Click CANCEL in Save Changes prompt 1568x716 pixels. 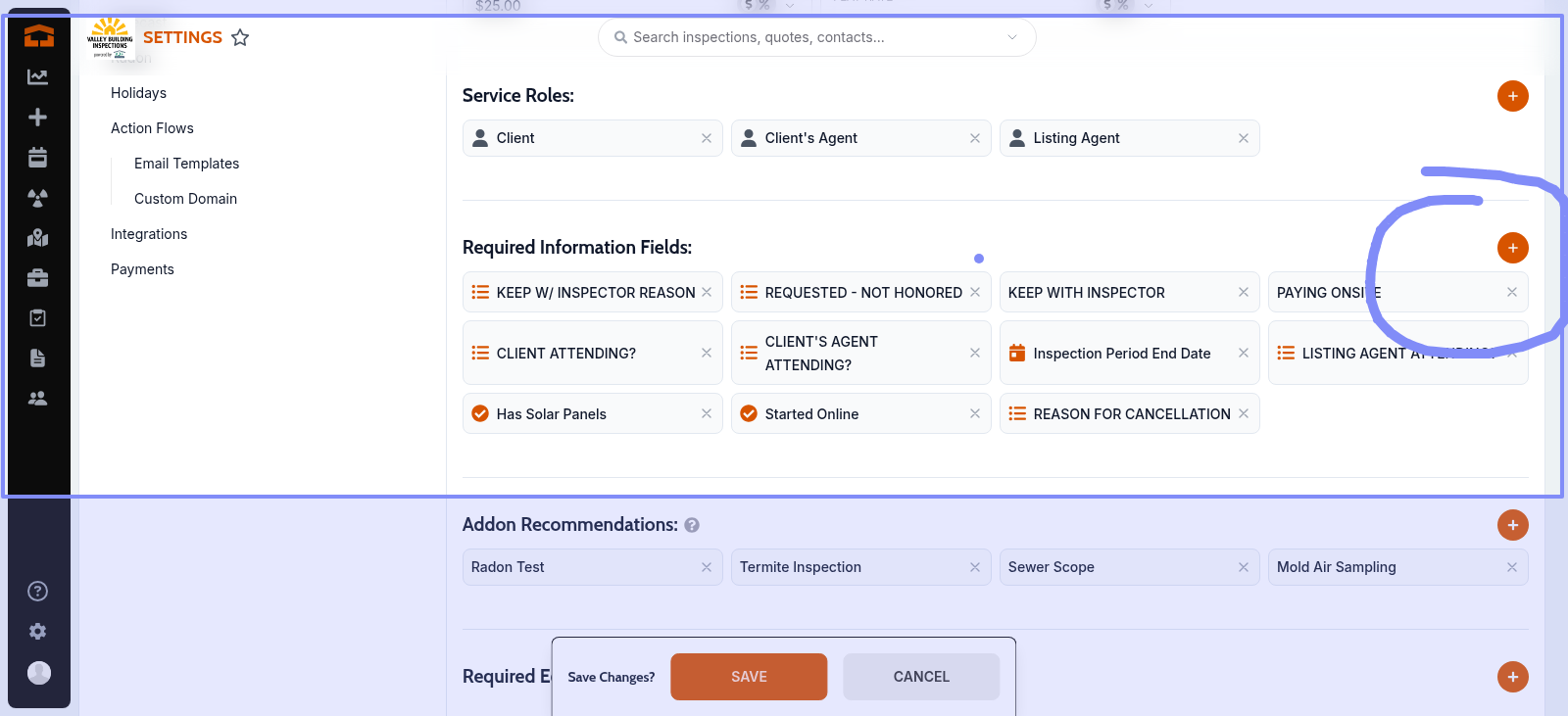click(x=920, y=677)
